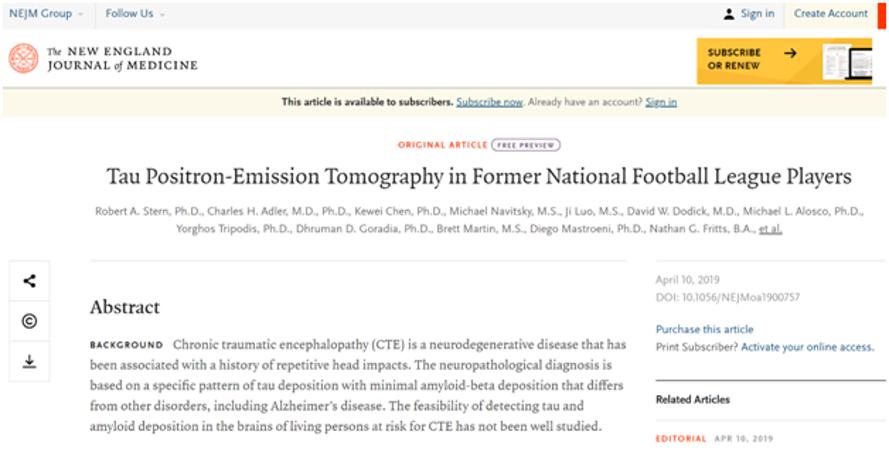Click the Free Preview badge
The height and width of the screenshot is (452, 889).
pos(526,145)
